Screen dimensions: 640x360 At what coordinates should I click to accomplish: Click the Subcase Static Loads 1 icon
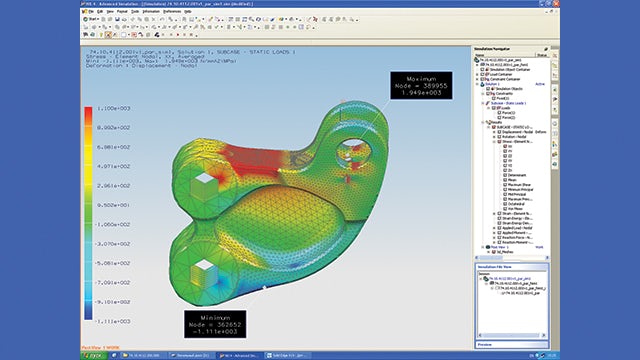coord(488,103)
